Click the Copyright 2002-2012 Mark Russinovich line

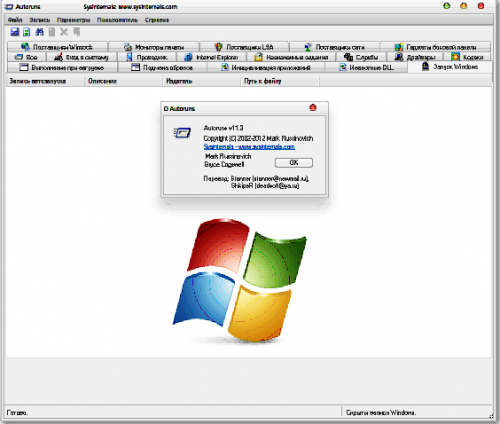tap(258, 138)
